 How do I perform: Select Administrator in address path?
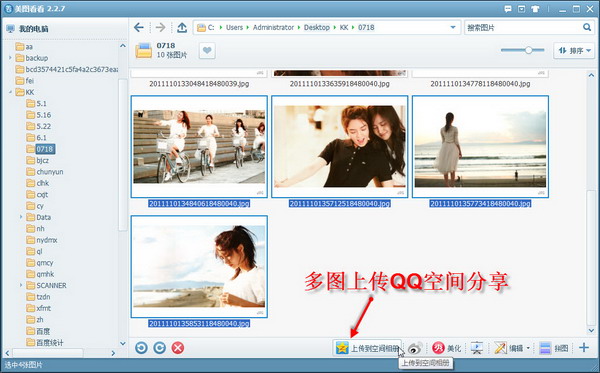click(x=273, y=28)
